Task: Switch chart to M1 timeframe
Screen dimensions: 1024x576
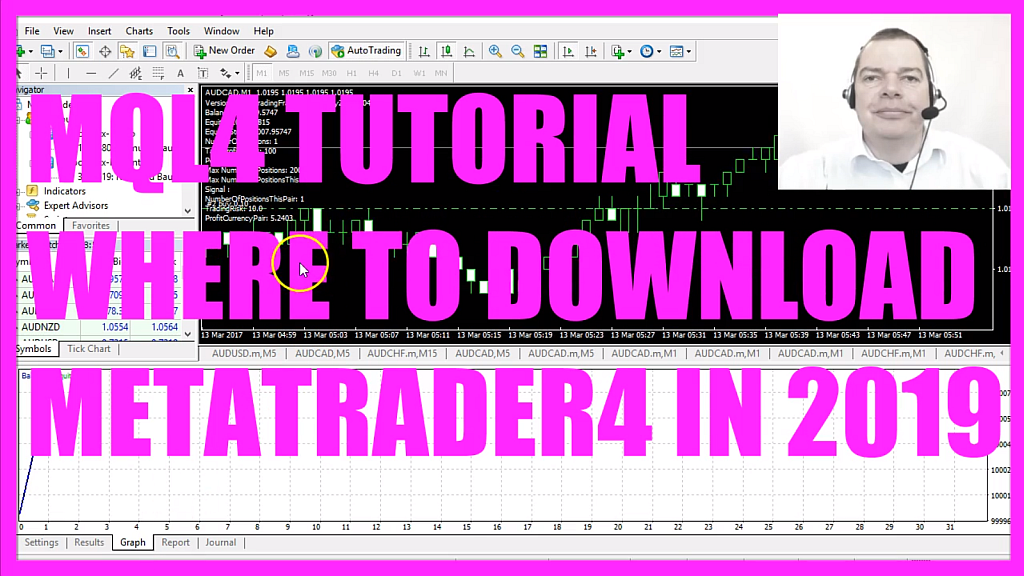Action: click(261, 73)
